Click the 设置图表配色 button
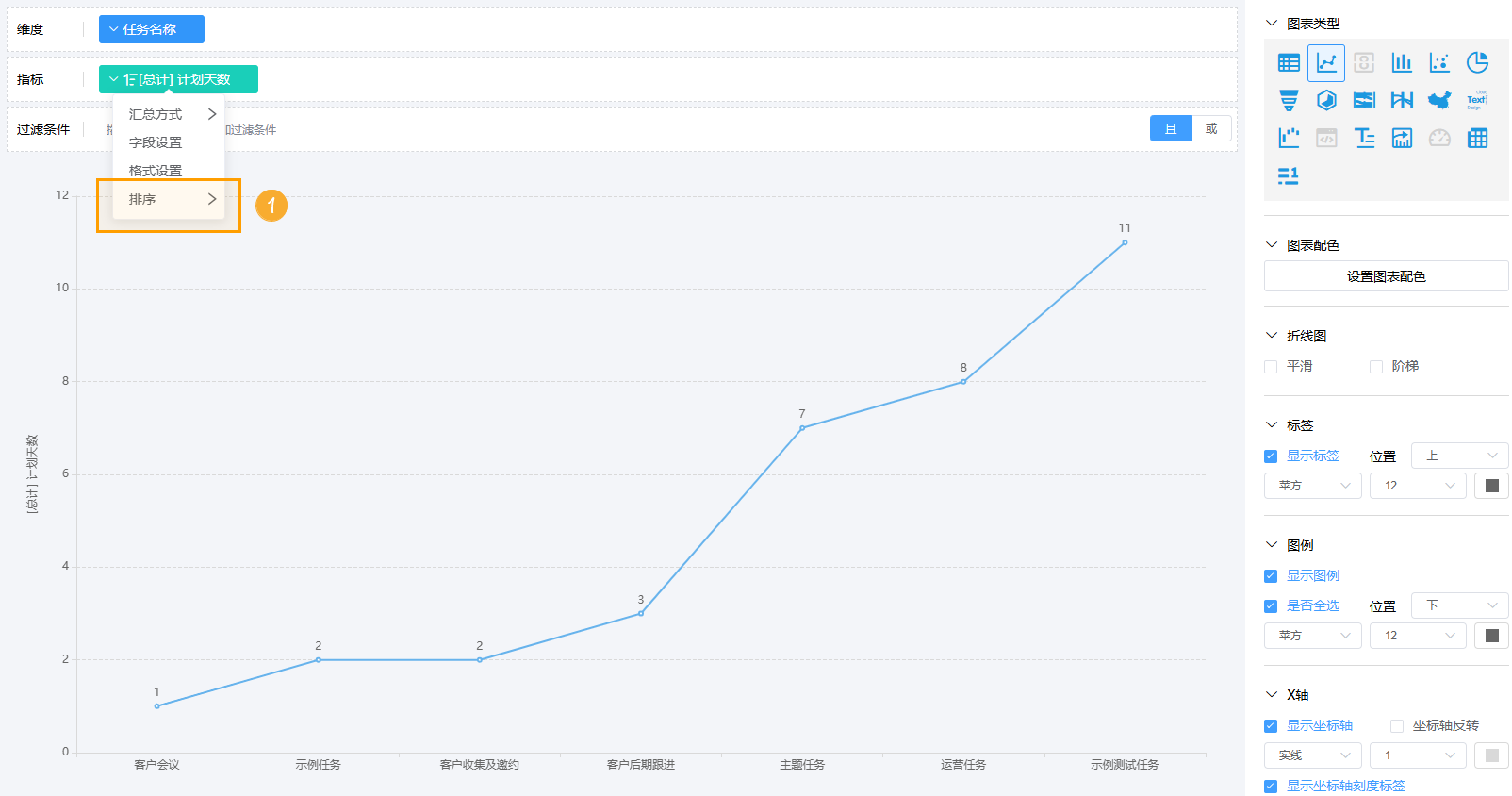The width and height of the screenshot is (1512, 796). pos(1386,276)
